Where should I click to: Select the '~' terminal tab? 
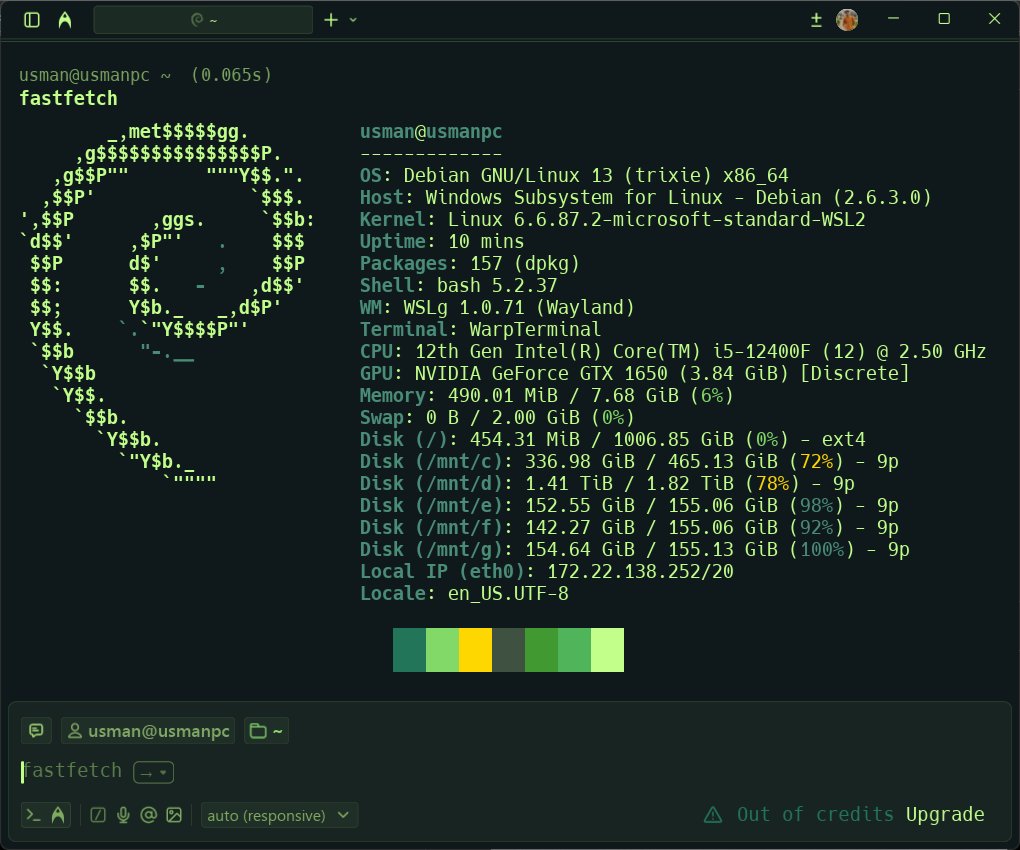(x=204, y=20)
